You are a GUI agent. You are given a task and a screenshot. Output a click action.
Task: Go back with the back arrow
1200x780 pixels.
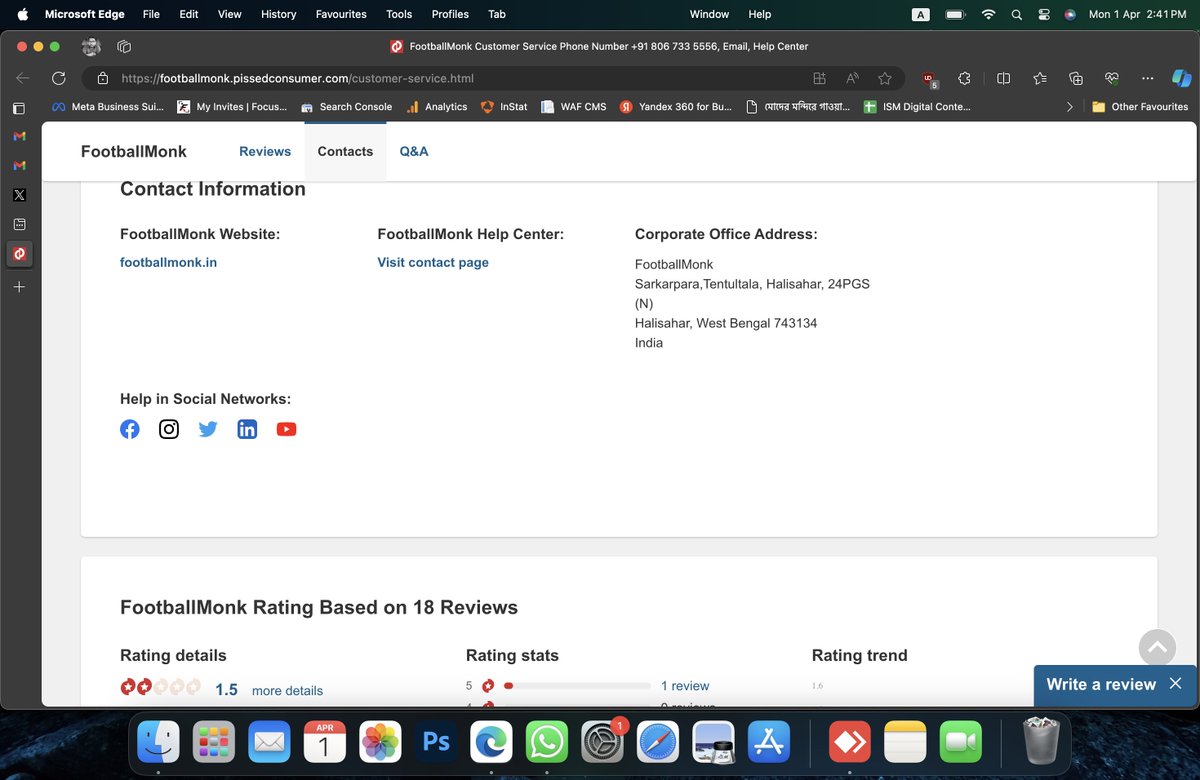(x=23, y=78)
